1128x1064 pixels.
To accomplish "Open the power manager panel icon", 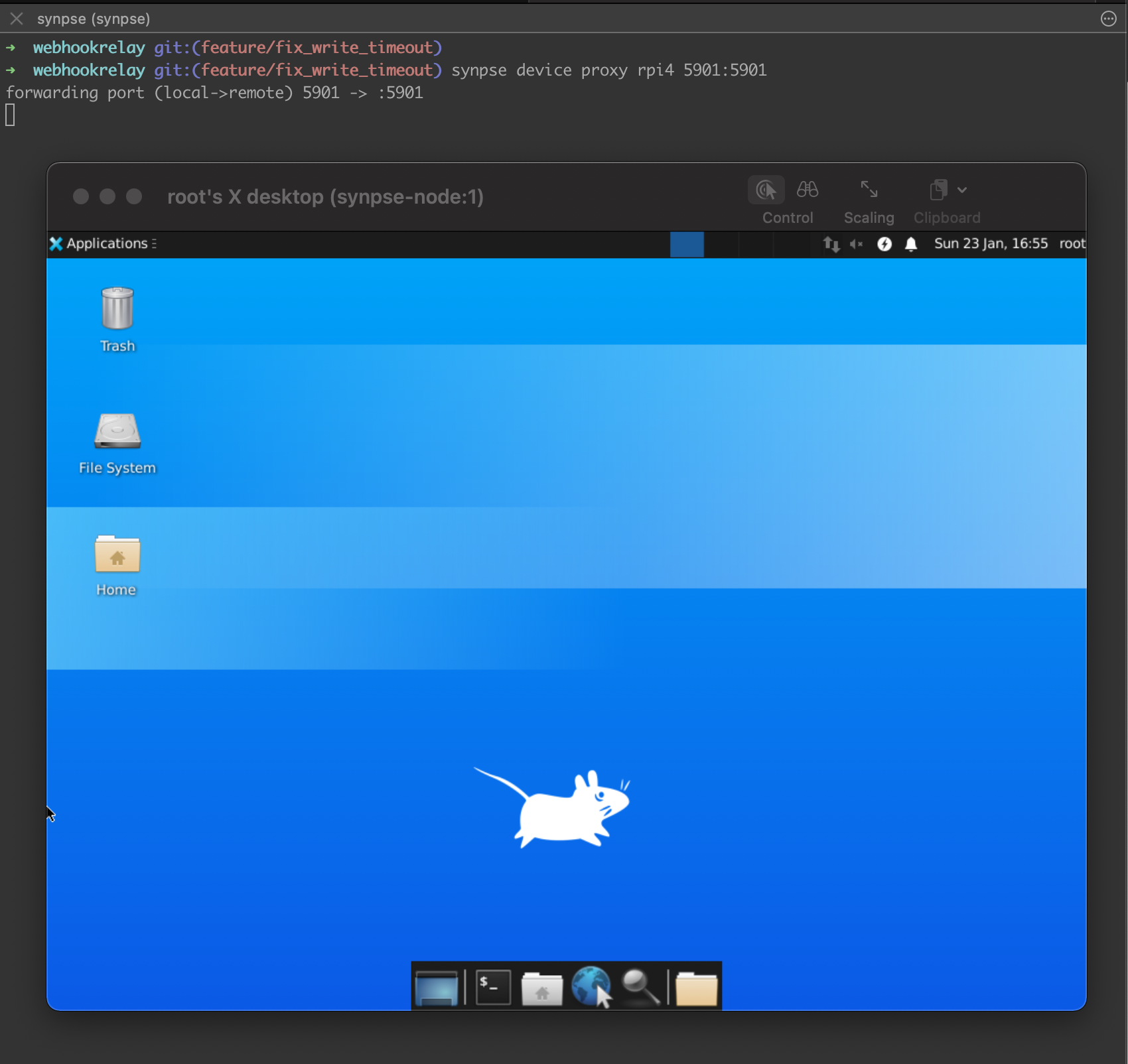I will pyautogui.click(x=884, y=244).
